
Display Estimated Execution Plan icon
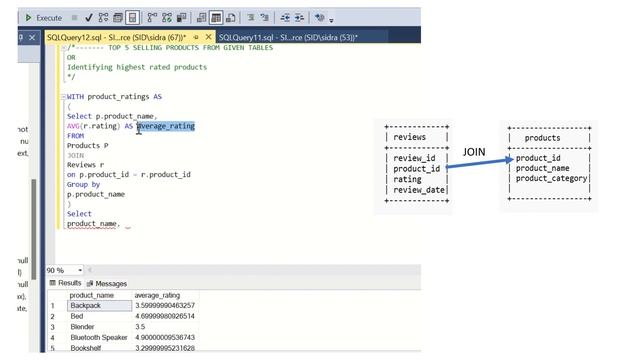click(x=103, y=18)
